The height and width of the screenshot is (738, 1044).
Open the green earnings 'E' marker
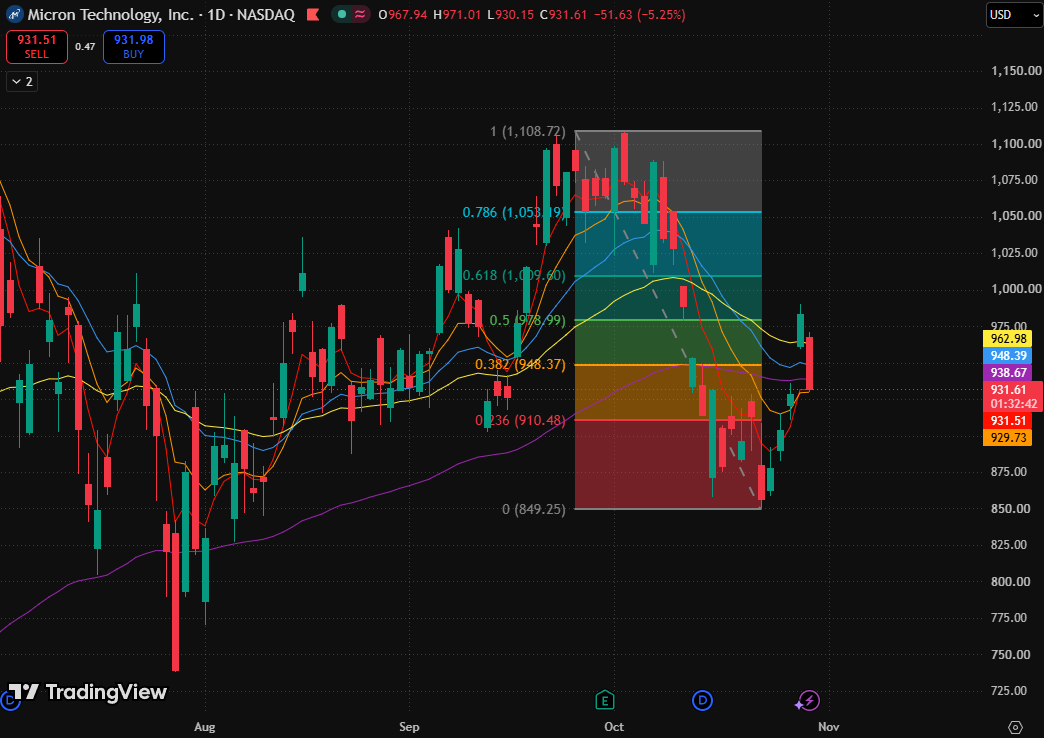605,700
